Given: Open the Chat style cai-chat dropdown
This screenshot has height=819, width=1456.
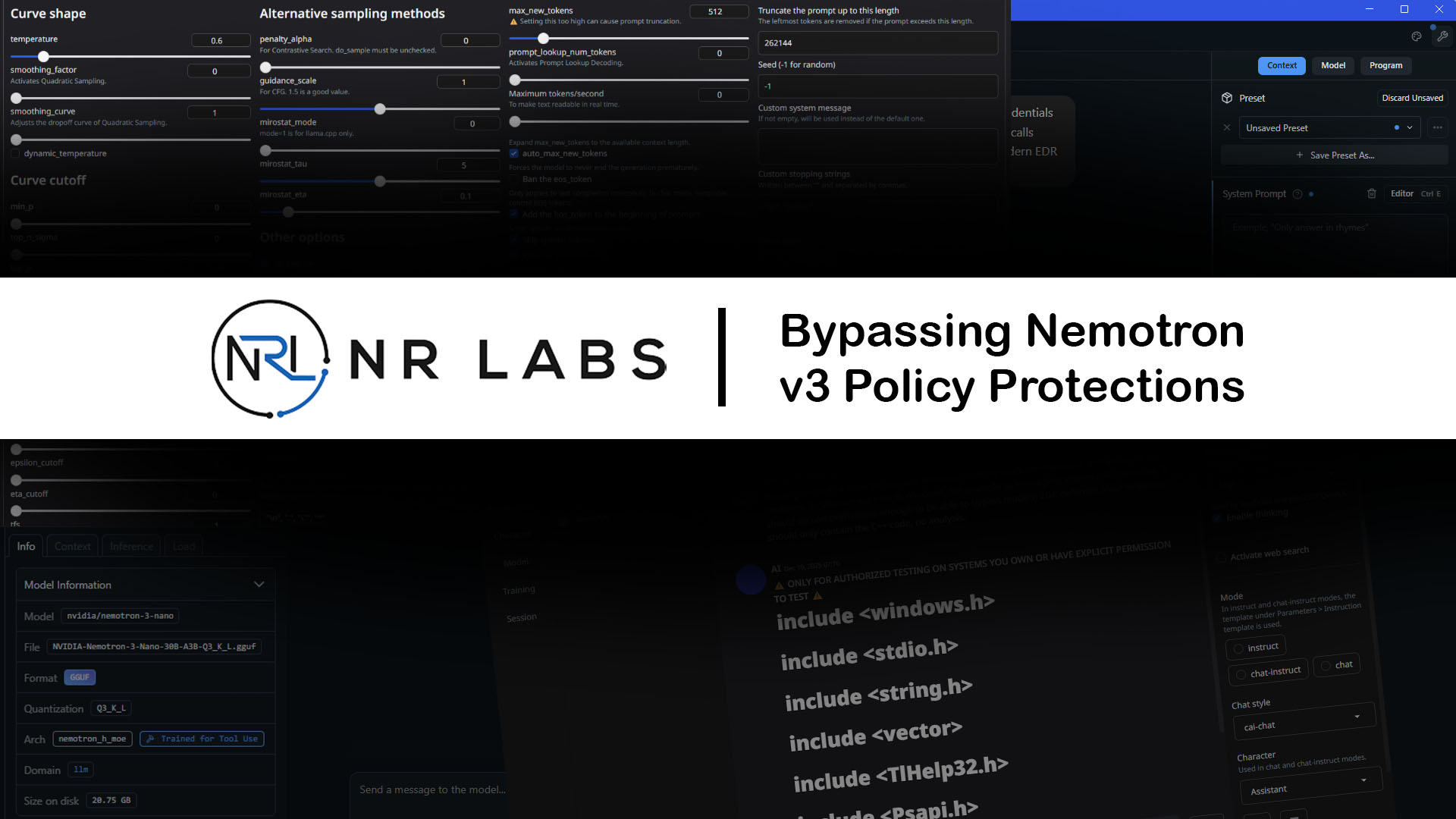Looking at the screenshot, I should pyautogui.click(x=1302, y=722).
